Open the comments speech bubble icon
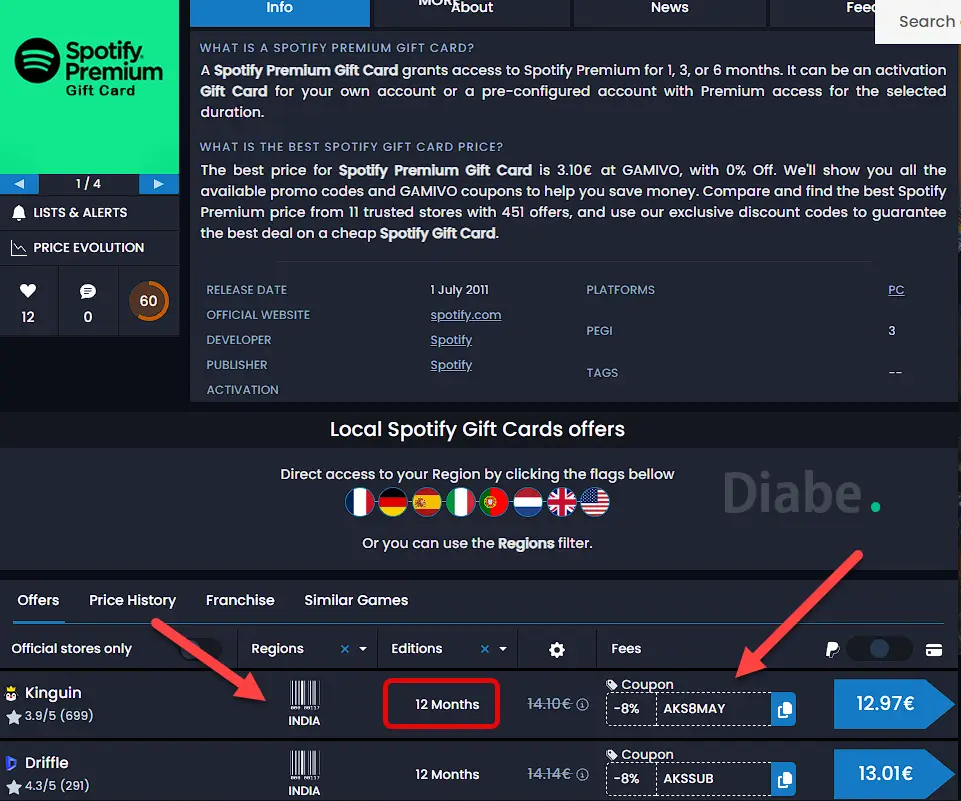The width and height of the screenshot is (961, 801). (88, 291)
